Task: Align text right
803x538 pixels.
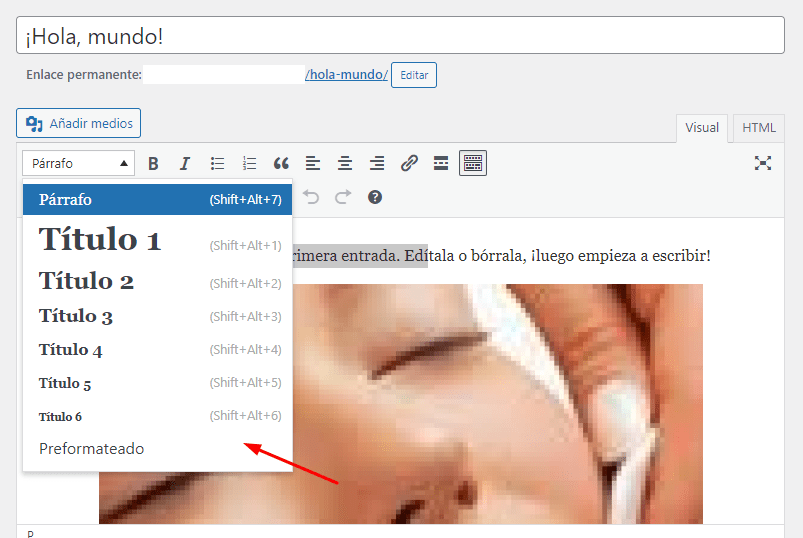Action: click(377, 163)
